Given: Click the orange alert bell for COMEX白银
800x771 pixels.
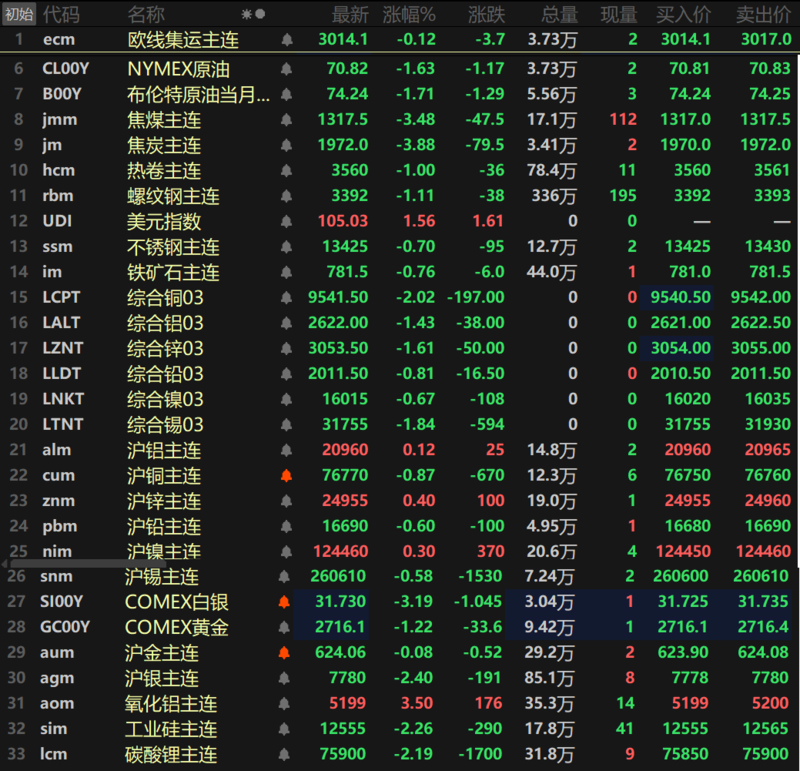Looking at the screenshot, I should [284, 602].
